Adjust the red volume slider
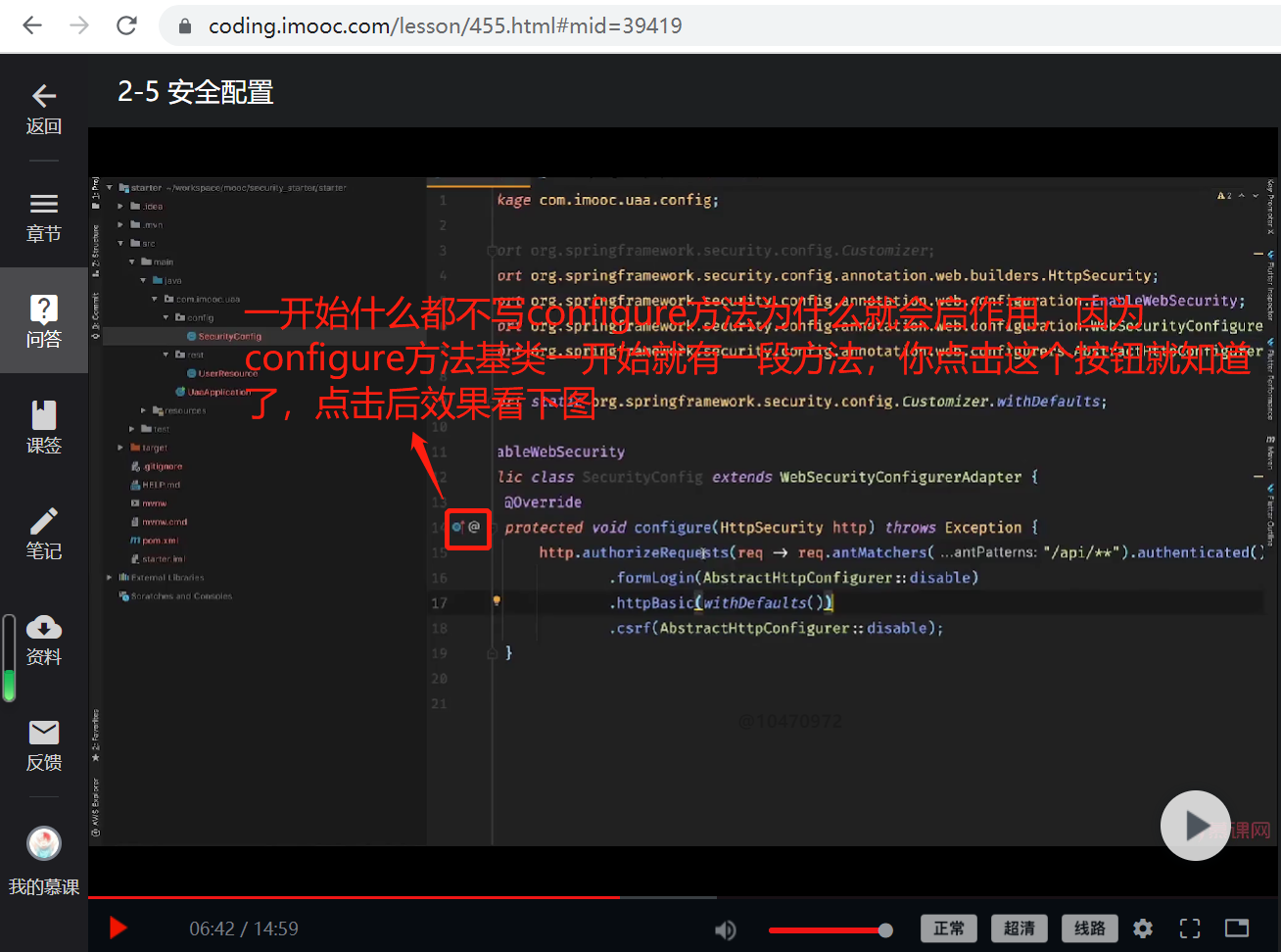This screenshot has height=952, width=1281. coord(830,929)
